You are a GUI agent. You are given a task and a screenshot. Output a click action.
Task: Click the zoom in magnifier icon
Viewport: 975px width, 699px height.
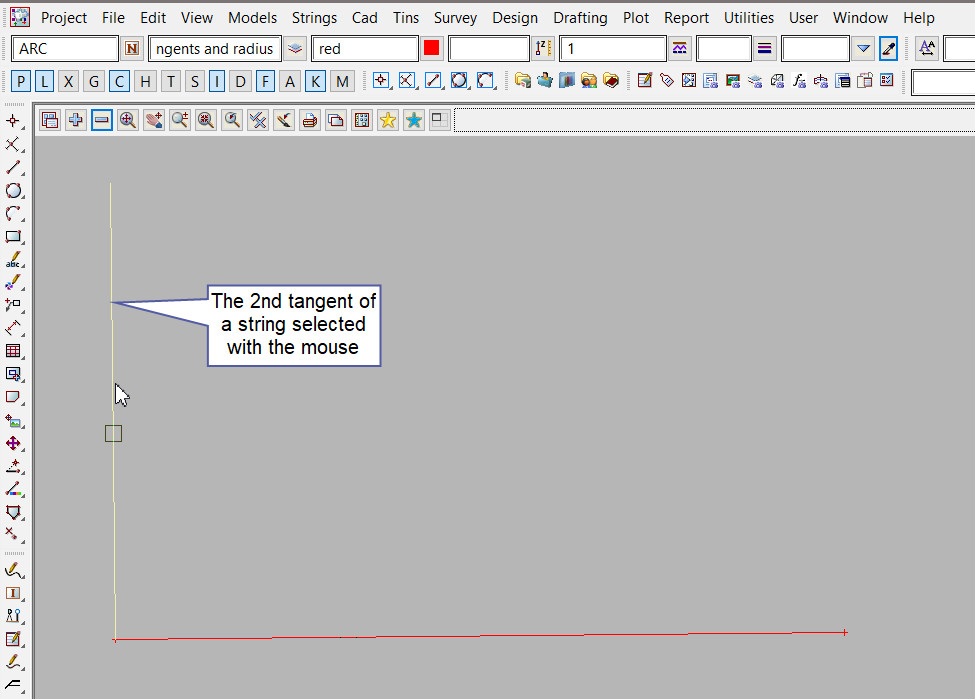pyautogui.click(x=128, y=120)
